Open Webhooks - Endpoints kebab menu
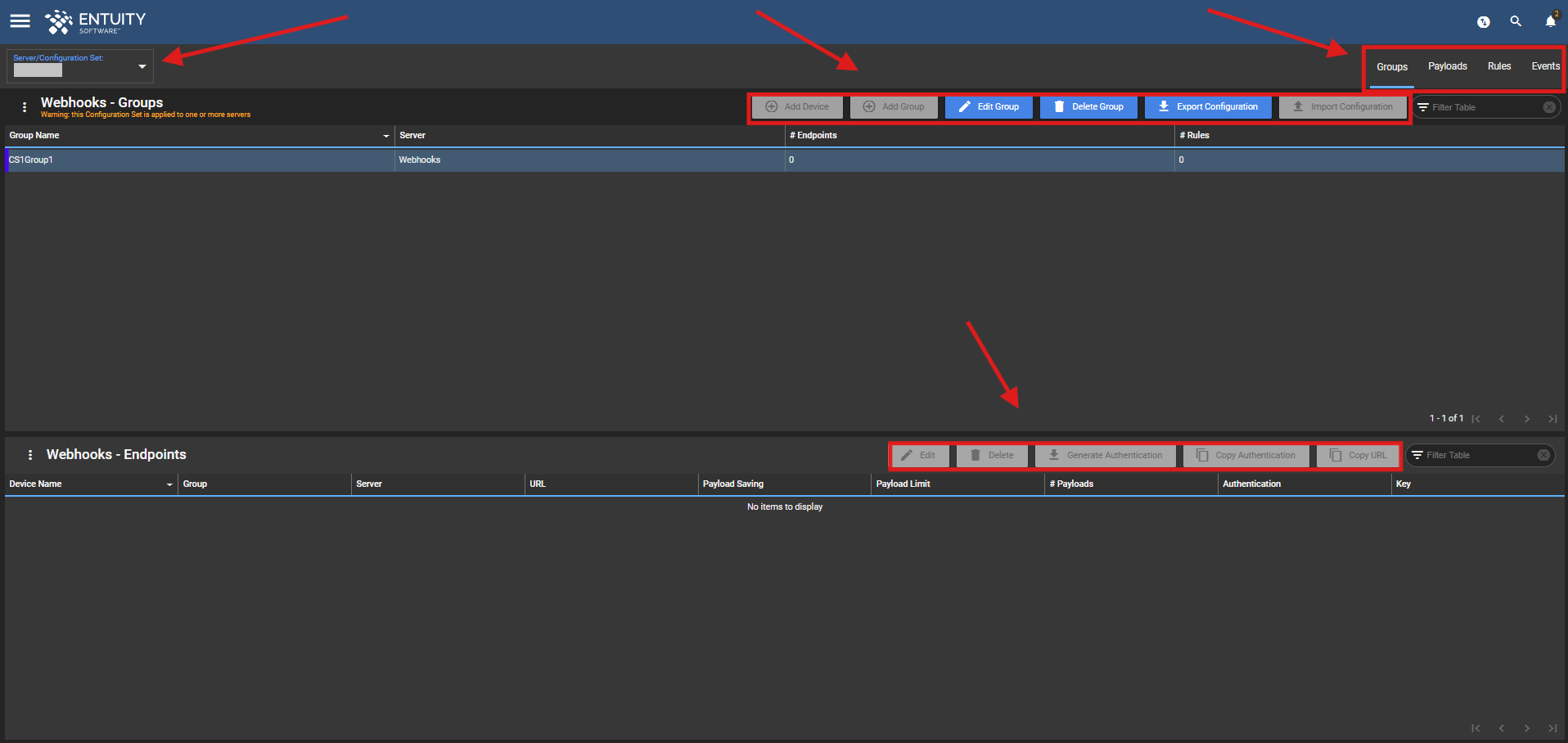Viewport: 1568px width, 743px height. point(30,455)
